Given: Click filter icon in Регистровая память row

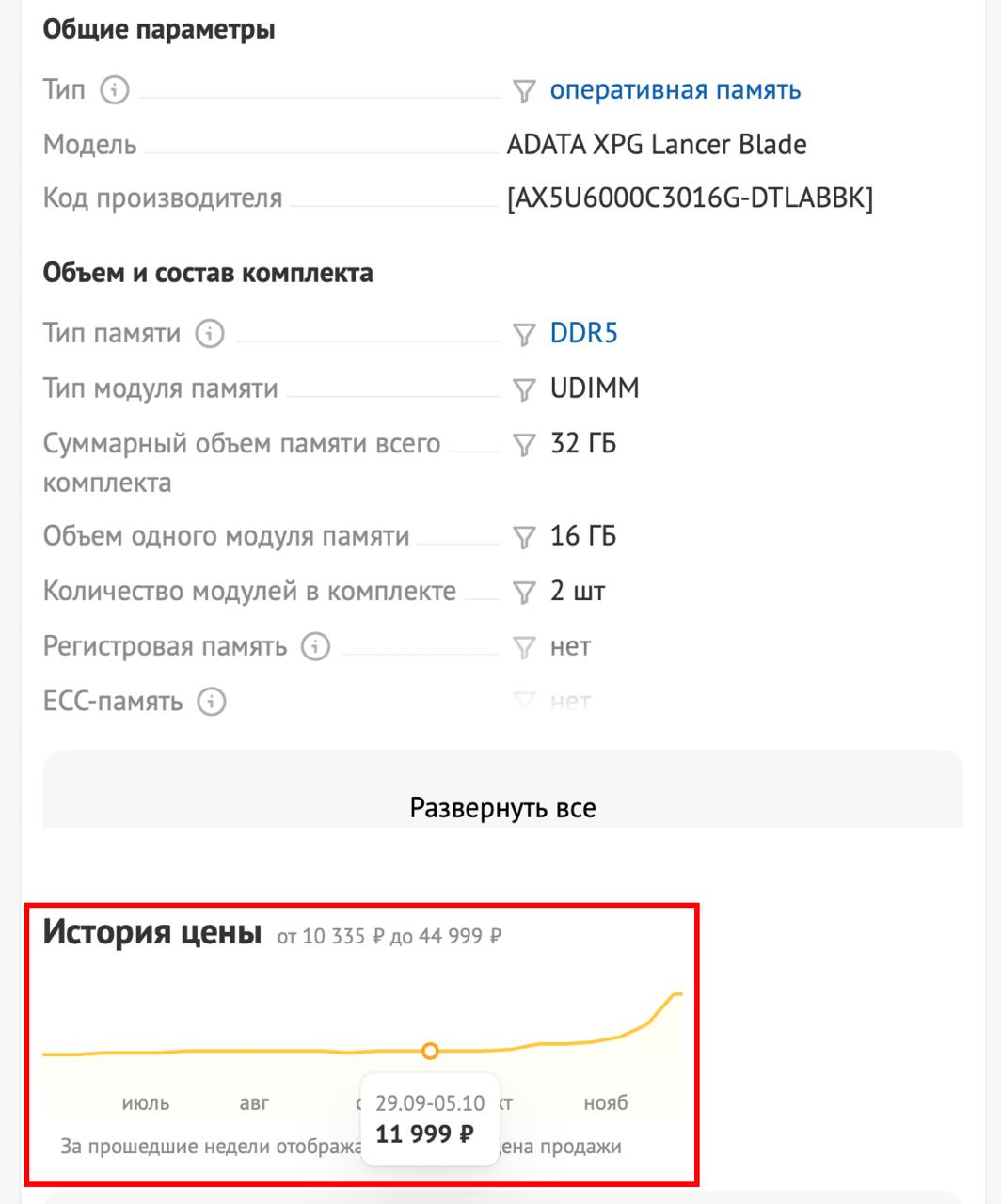Looking at the screenshot, I should (x=524, y=647).
